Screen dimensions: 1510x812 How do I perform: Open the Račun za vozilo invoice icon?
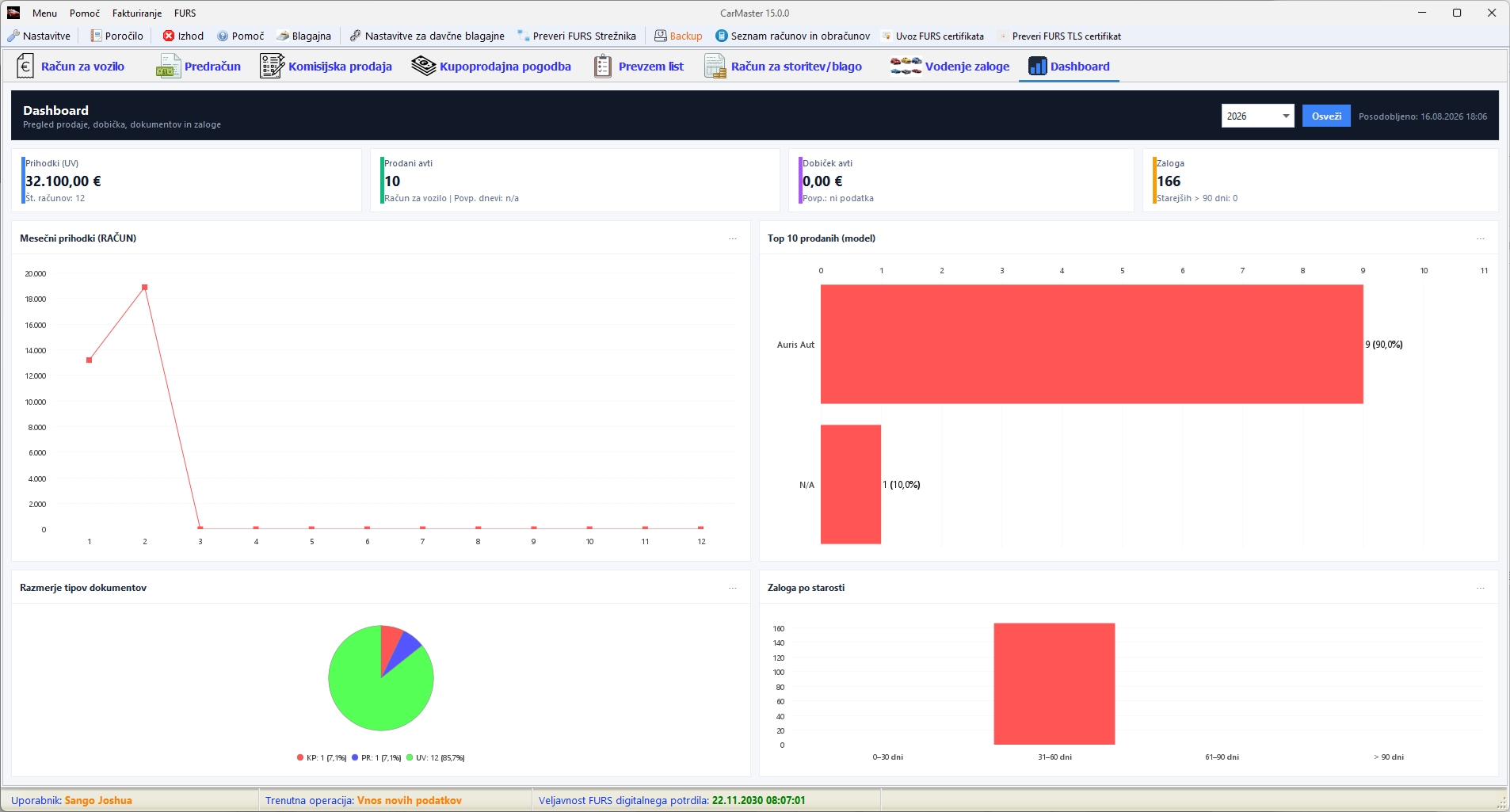click(x=25, y=67)
